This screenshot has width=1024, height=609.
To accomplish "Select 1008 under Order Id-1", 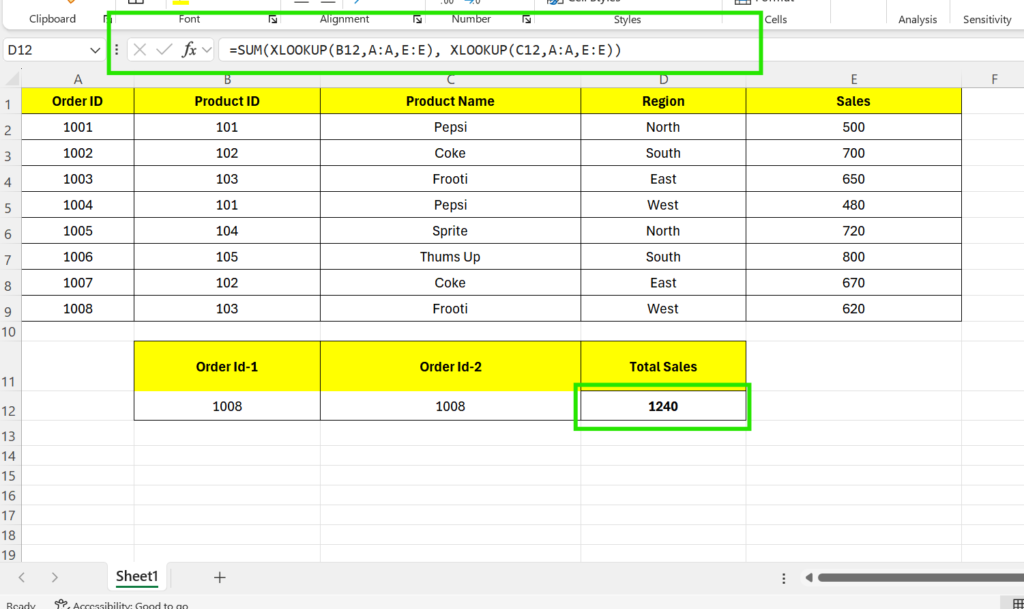I will point(227,406).
